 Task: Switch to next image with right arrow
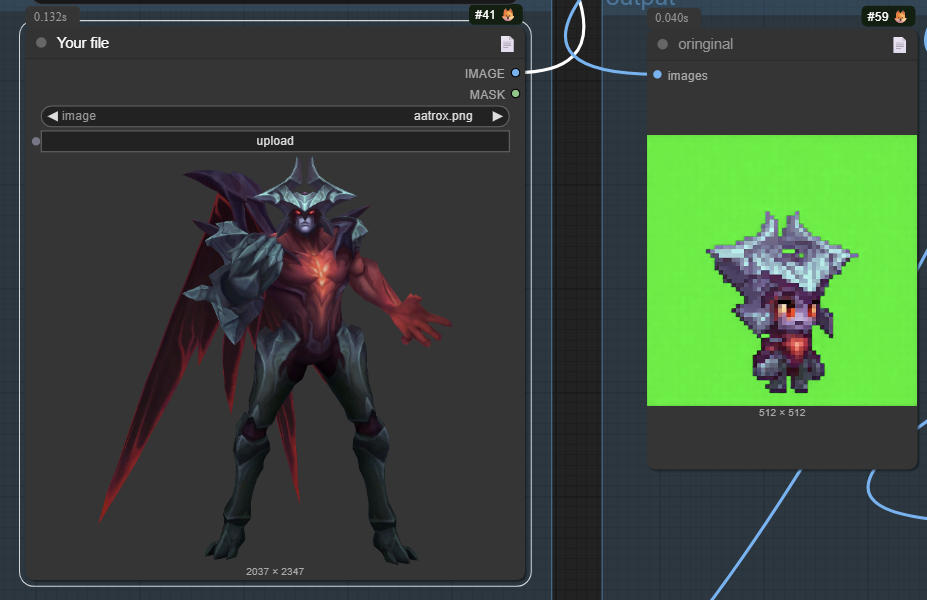click(x=498, y=116)
